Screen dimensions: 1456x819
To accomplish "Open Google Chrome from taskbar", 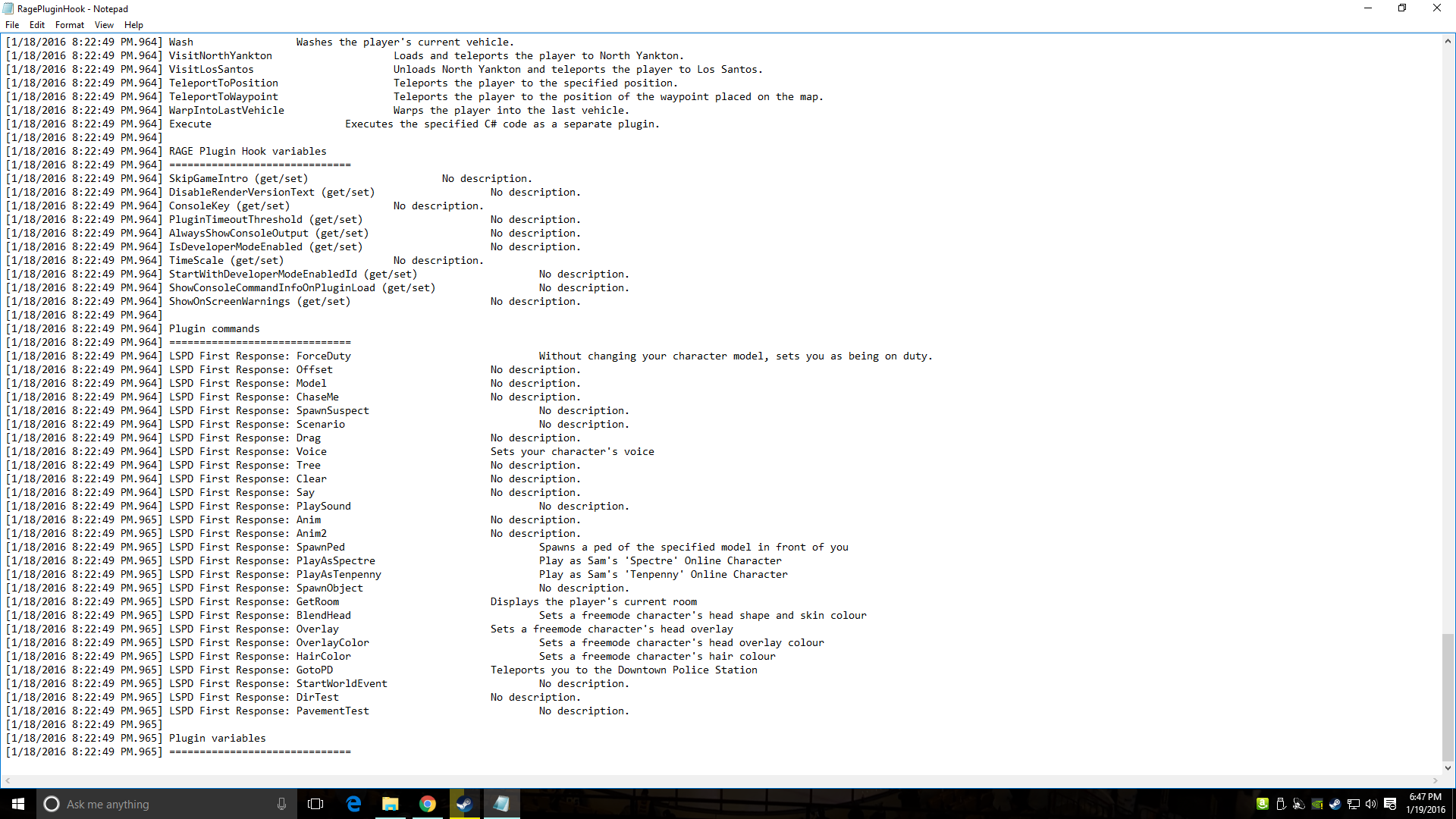I will click(428, 804).
